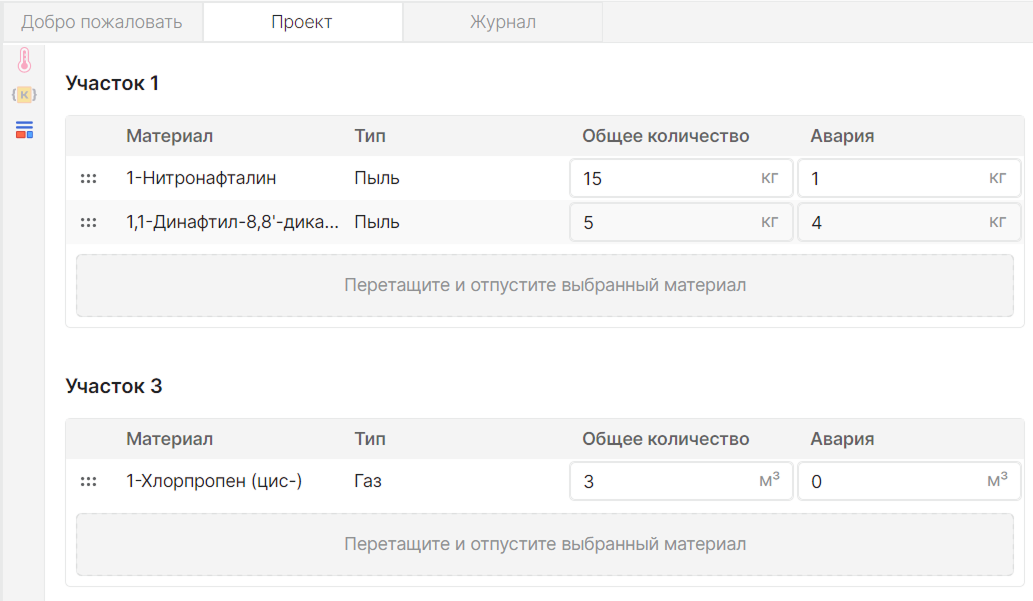The height and width of the screenshot is (601, 1033).
Task: Click the Участок 3 heading
Action: pyautogui.click(x=114, y=386)
